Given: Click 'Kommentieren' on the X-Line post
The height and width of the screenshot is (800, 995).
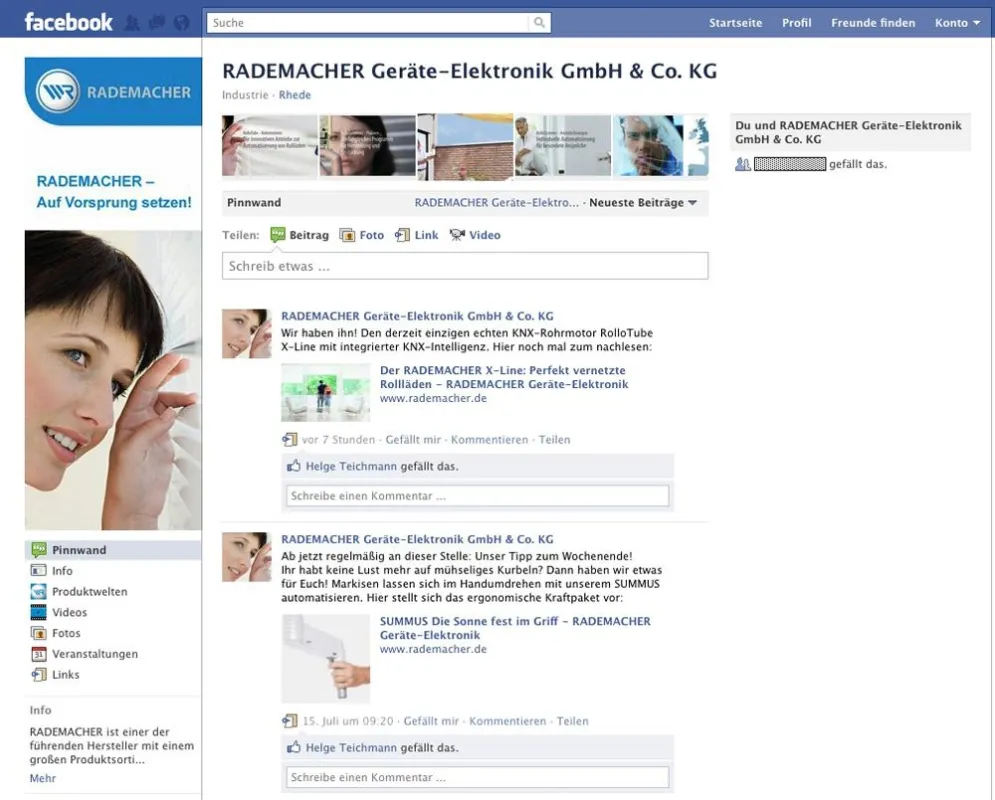Looking at the screenshot, I should (489, 440).
